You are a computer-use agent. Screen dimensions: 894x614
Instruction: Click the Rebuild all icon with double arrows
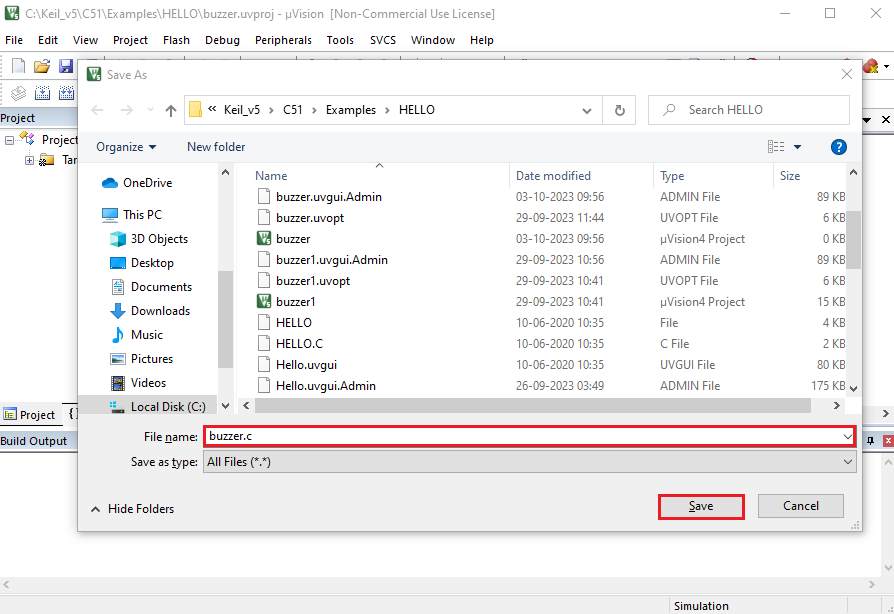point(66,92)
